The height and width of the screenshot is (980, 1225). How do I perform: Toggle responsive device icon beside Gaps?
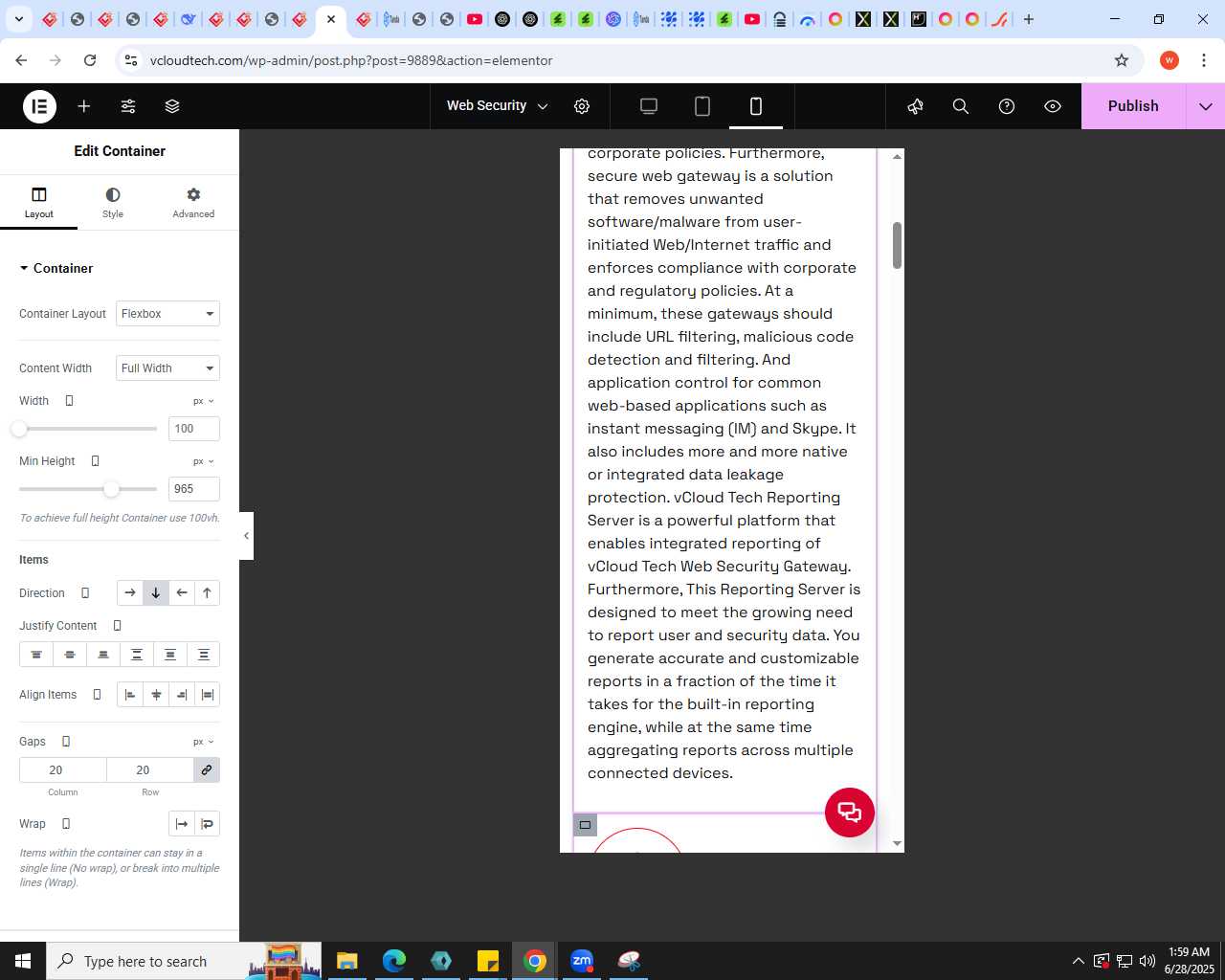[x=66, y=742]
